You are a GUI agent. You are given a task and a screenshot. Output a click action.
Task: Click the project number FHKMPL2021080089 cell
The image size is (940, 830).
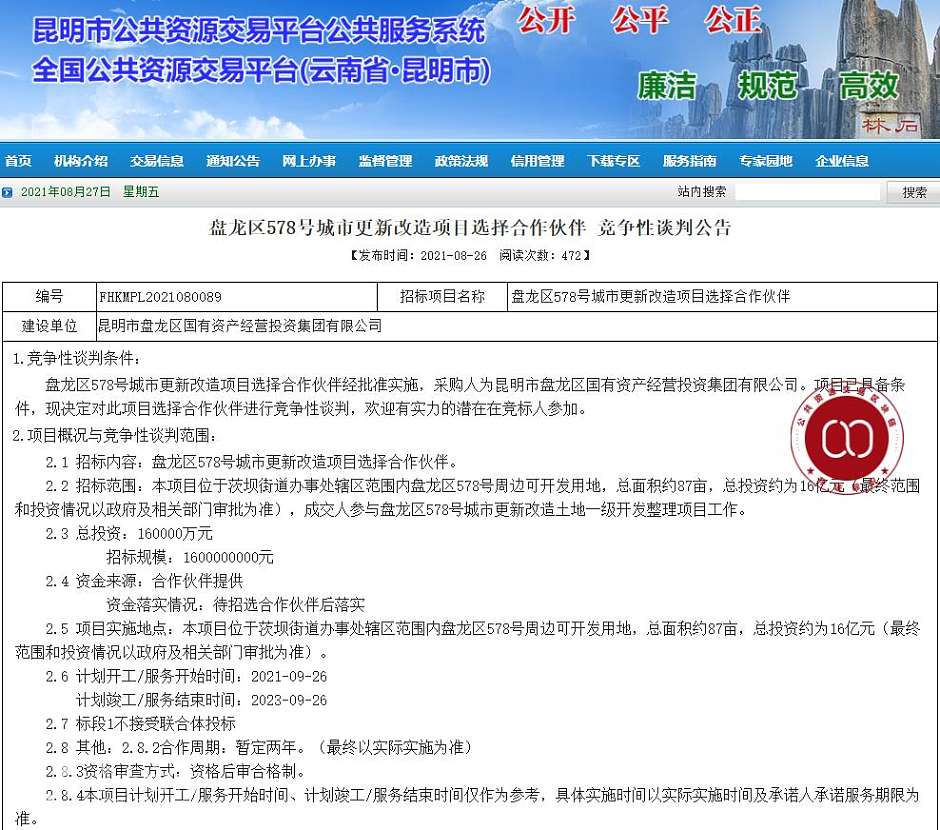click(160, 297)
